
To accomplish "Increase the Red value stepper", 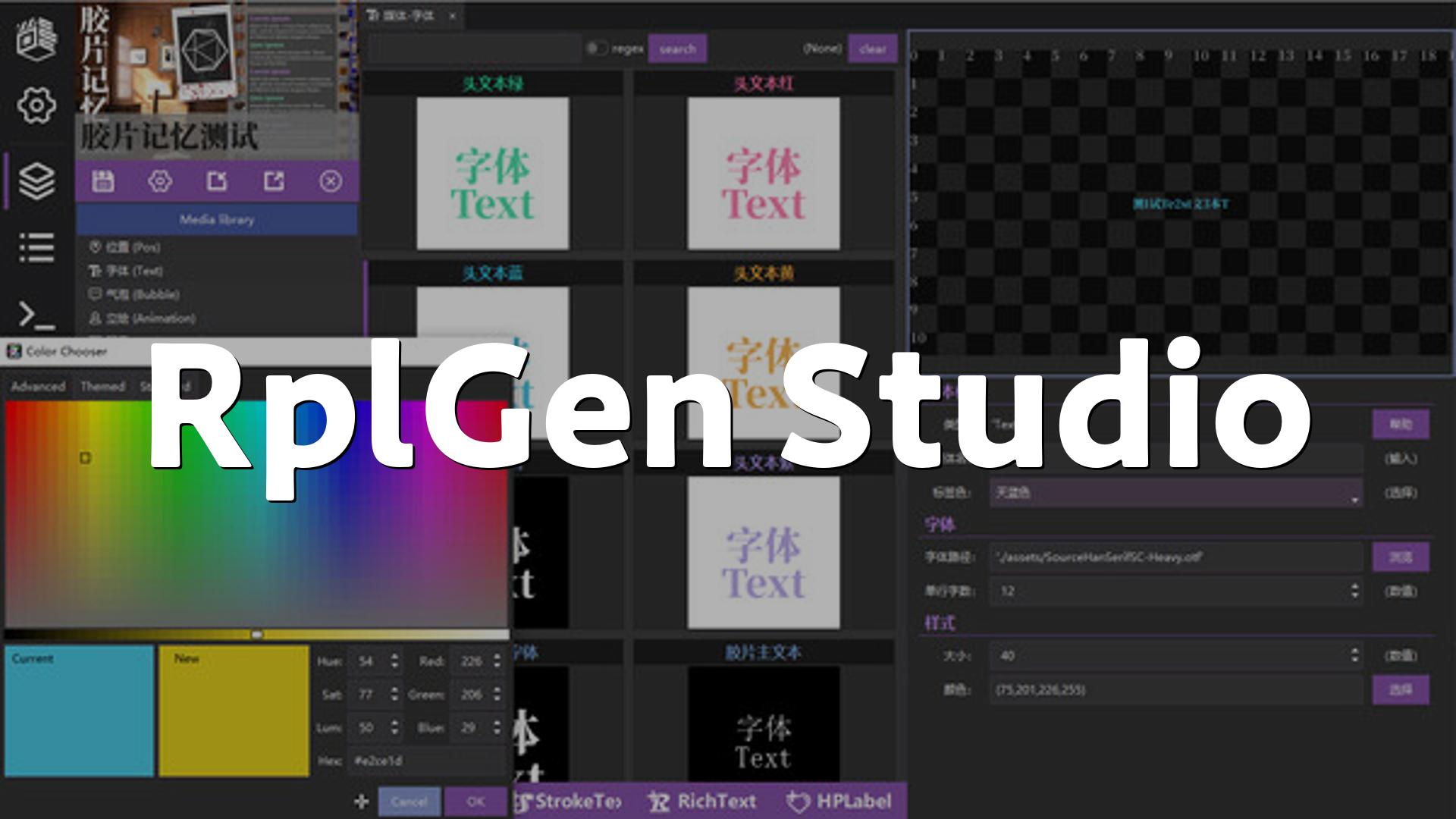I will click(497, 657).
